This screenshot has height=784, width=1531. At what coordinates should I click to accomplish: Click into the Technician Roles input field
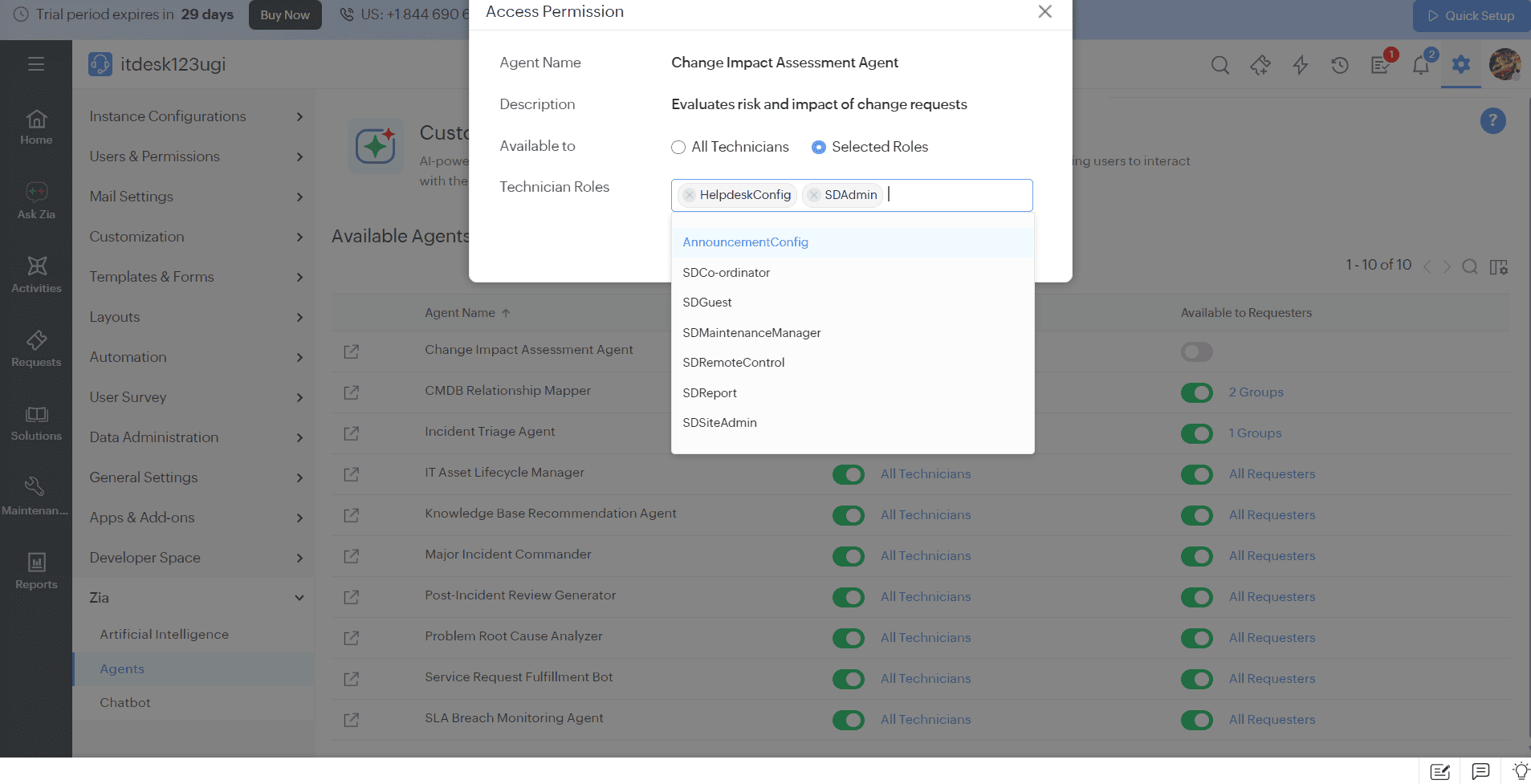[955, 195]
